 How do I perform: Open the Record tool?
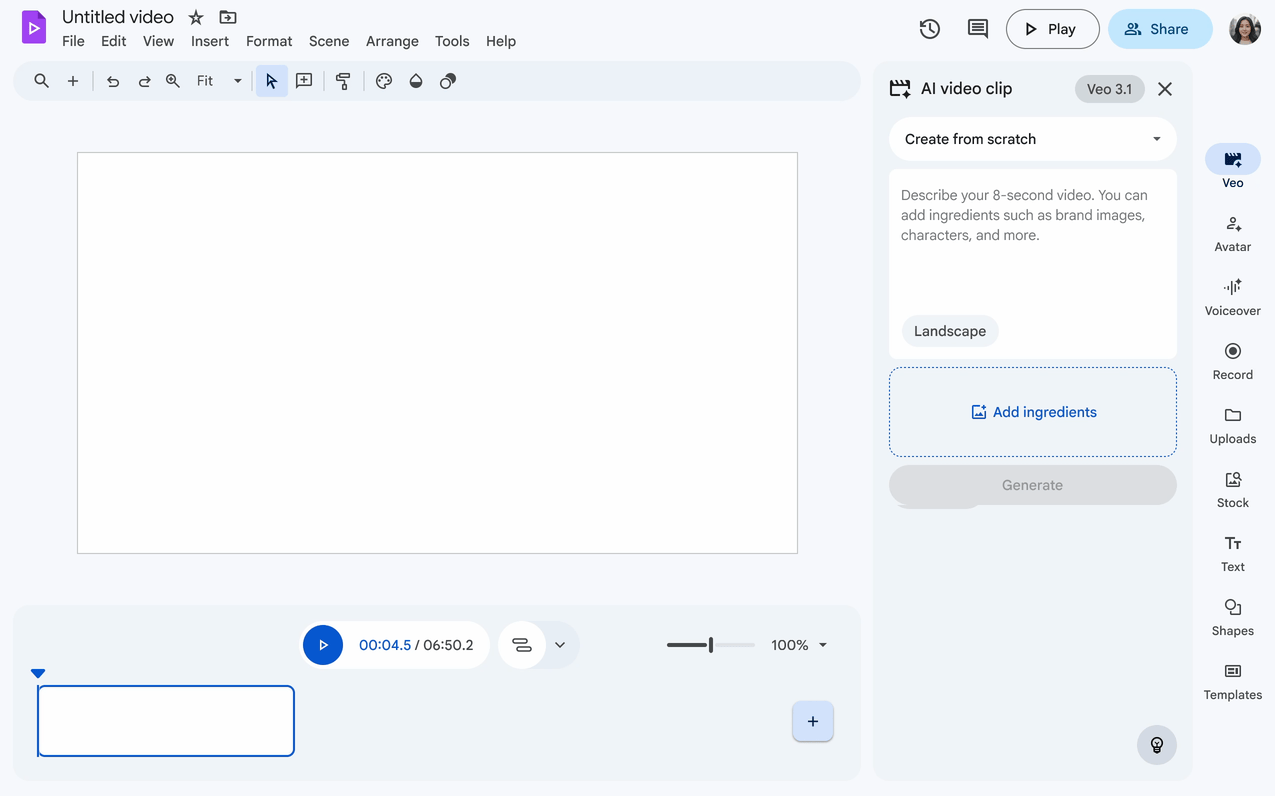coord(1232,359)
